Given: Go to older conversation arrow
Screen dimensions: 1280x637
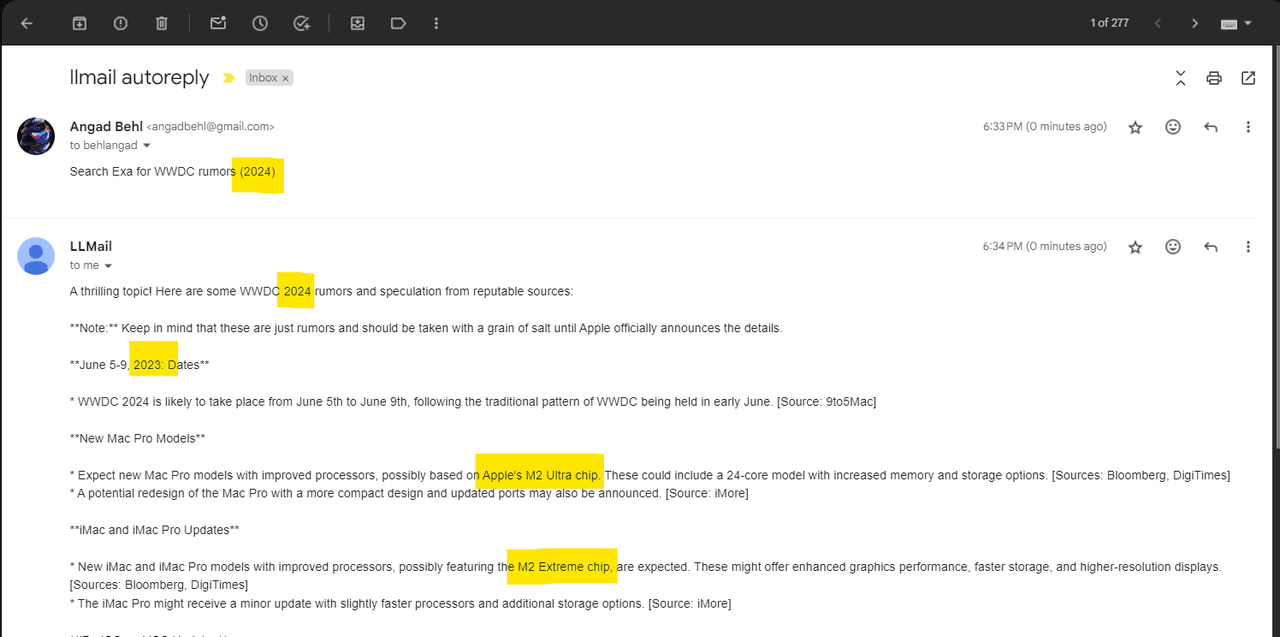Looking at the screenshot, I should 1194,23.
